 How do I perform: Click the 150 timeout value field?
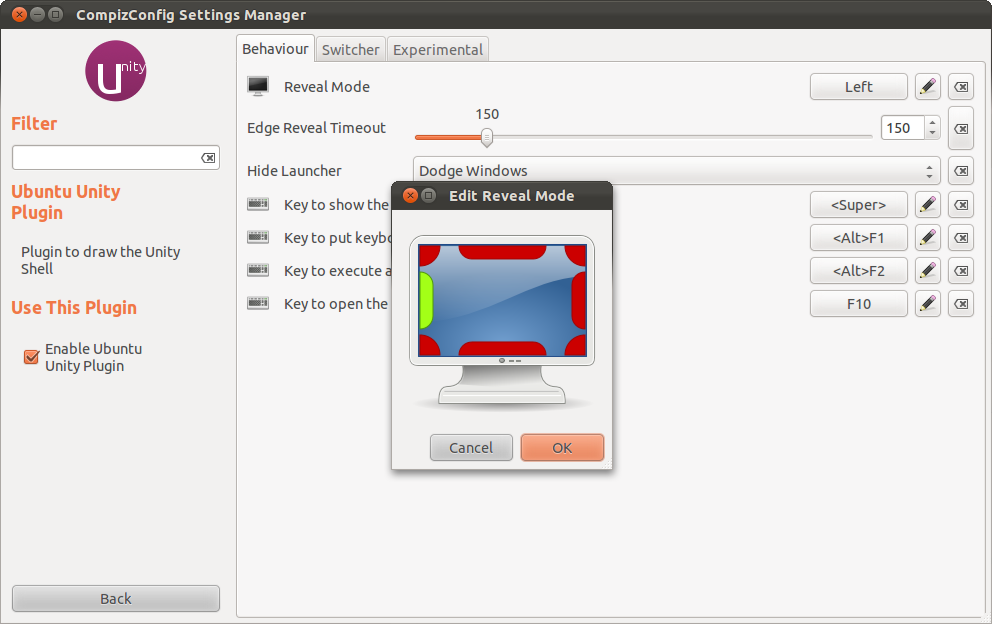[x=903, y=128]
